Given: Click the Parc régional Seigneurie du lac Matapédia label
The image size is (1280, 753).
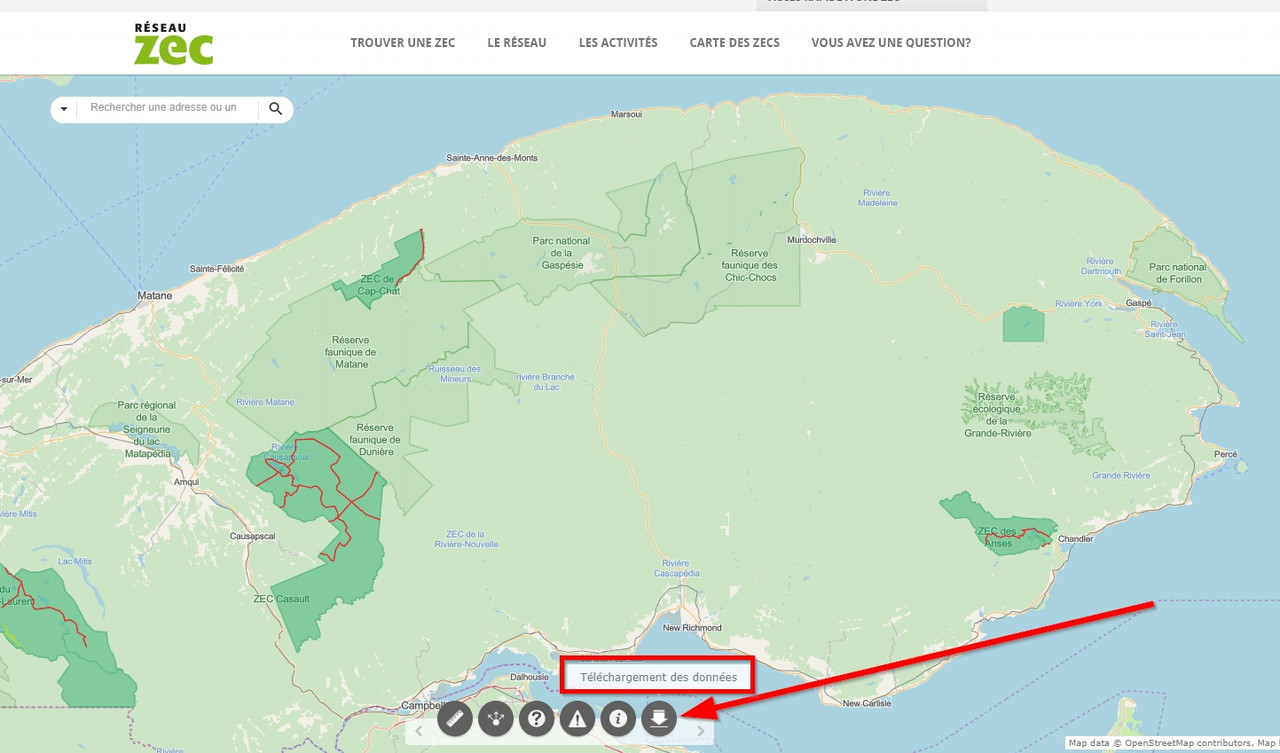Looking at the screenshot, I should point(146,429).
